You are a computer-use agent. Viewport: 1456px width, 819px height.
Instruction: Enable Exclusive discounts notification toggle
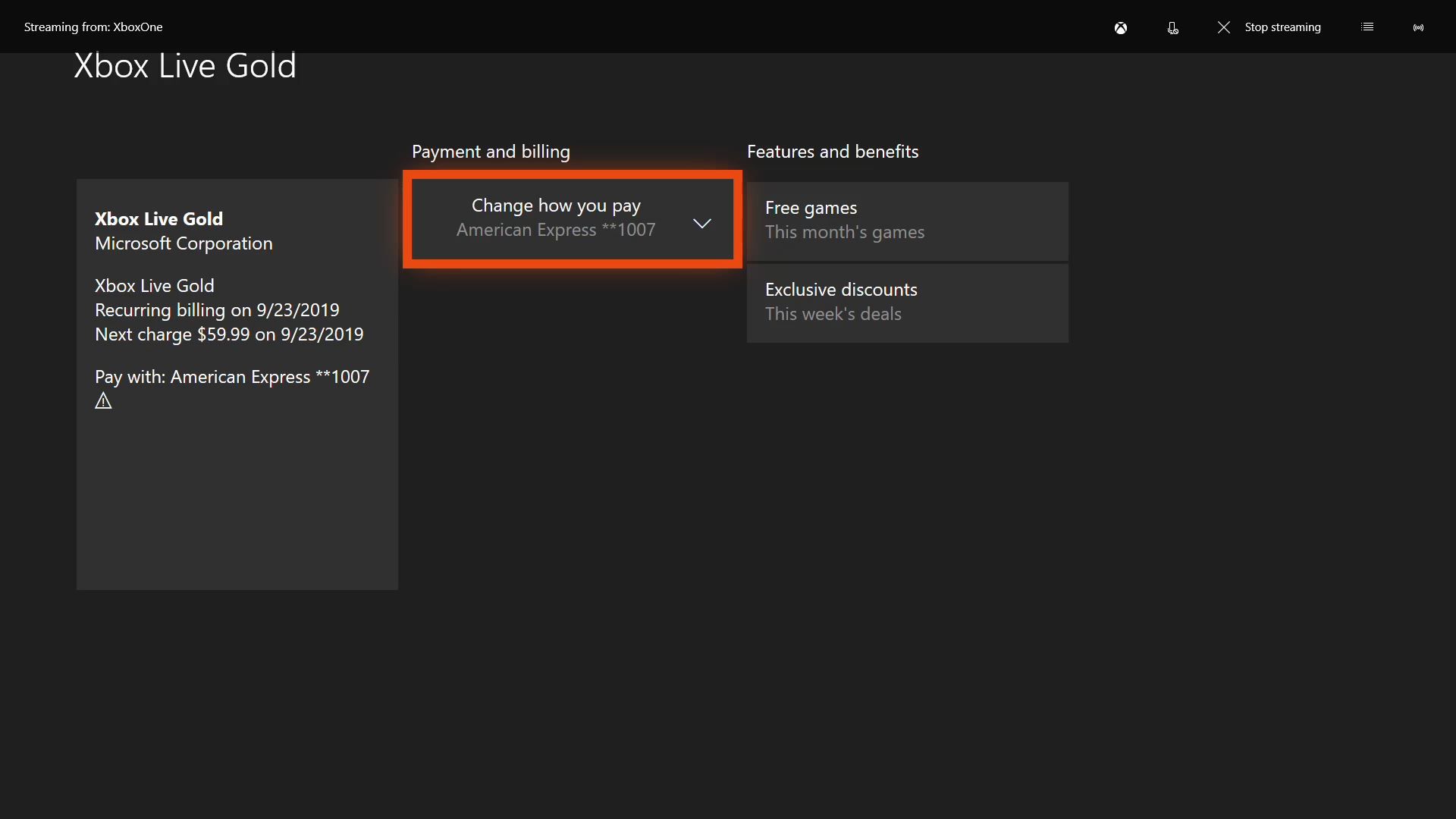click(x=907, y=301)
